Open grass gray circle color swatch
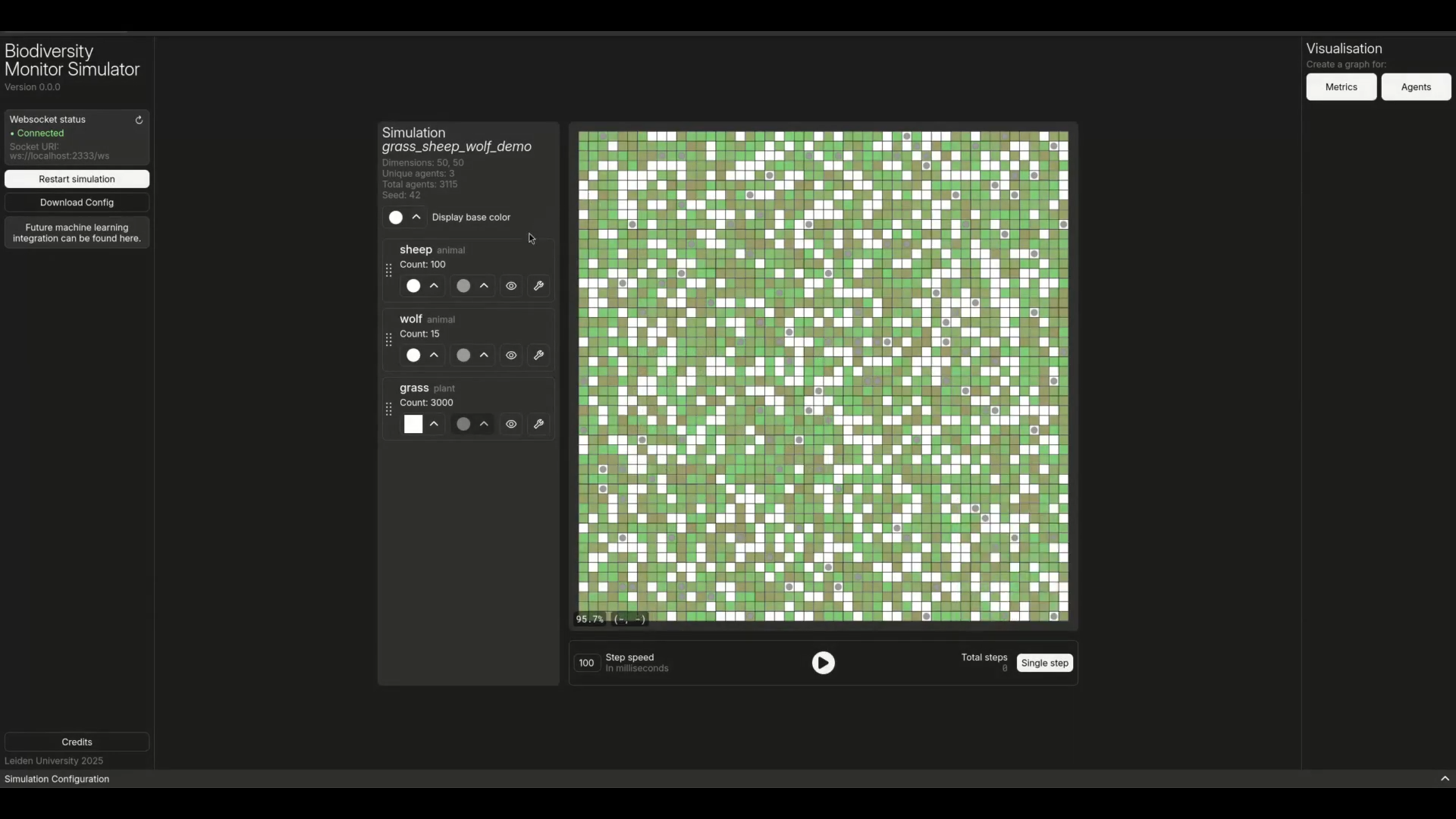 tap(463, 424)
